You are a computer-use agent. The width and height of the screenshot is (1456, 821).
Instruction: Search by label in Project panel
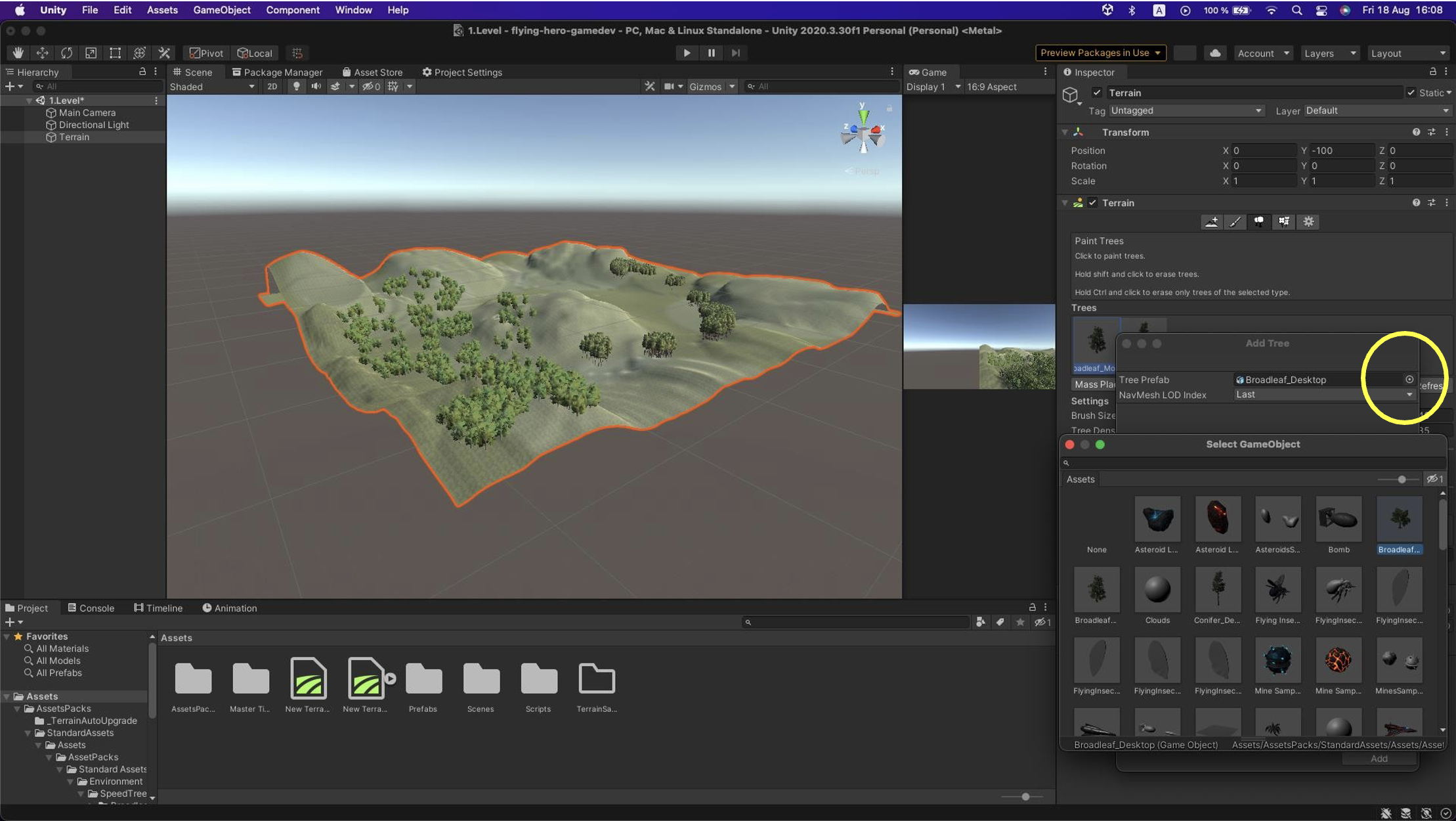(x=1000, y=622)
